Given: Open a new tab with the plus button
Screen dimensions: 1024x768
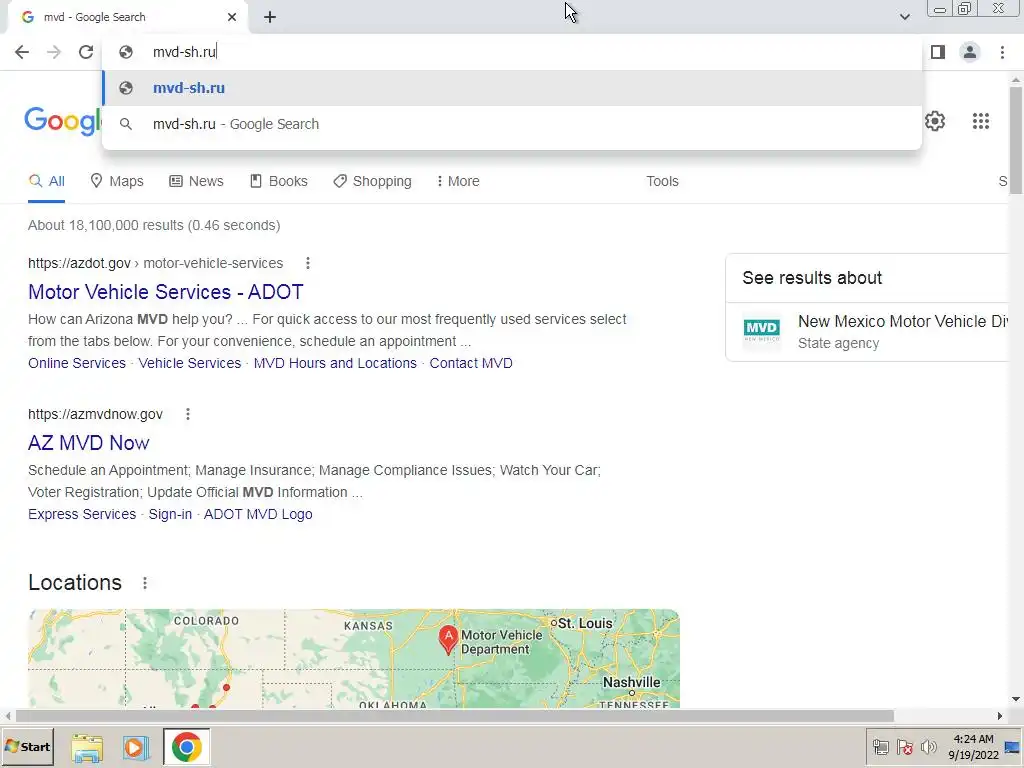Looking at the screenshot, I should [270, 17].
